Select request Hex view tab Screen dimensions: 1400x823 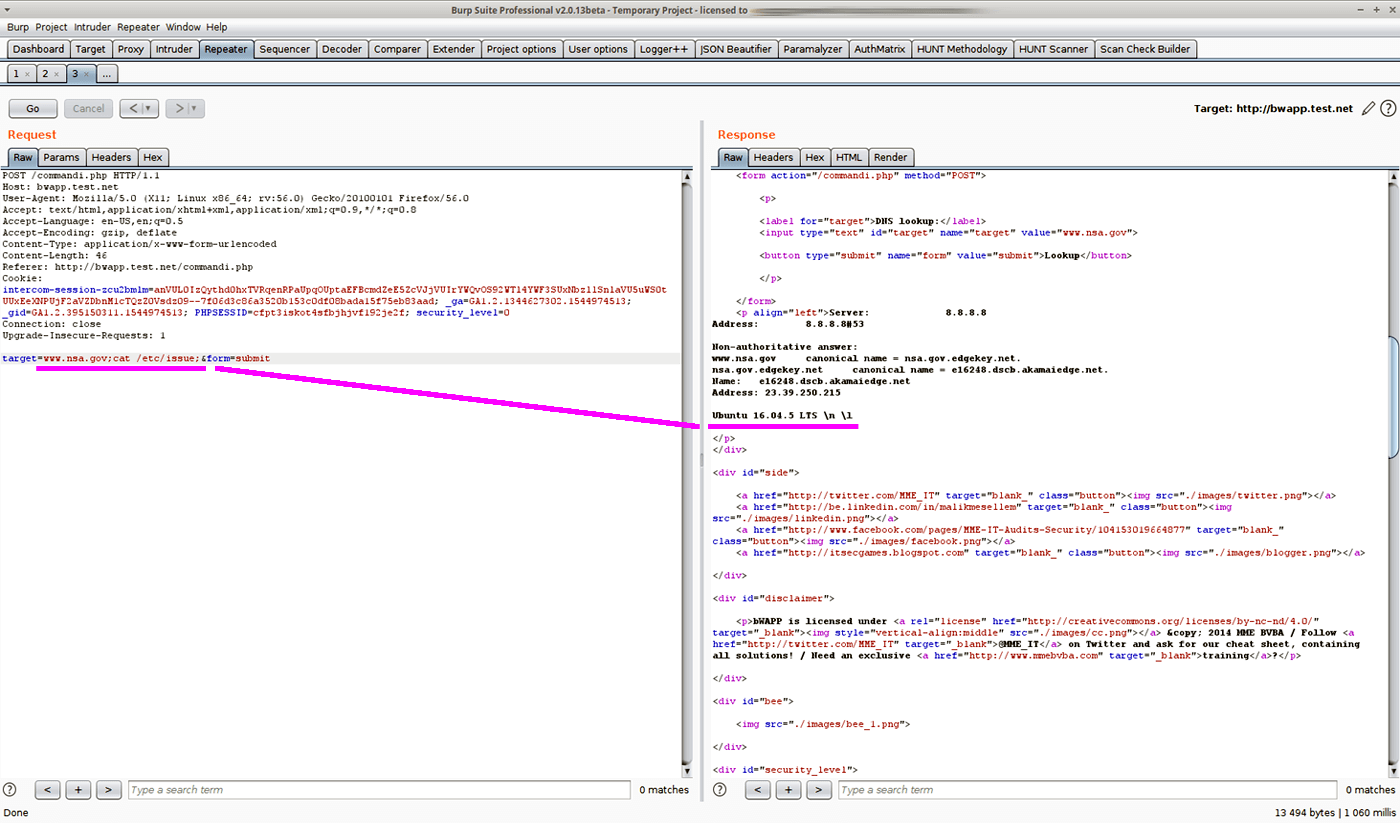coord(152,157)
